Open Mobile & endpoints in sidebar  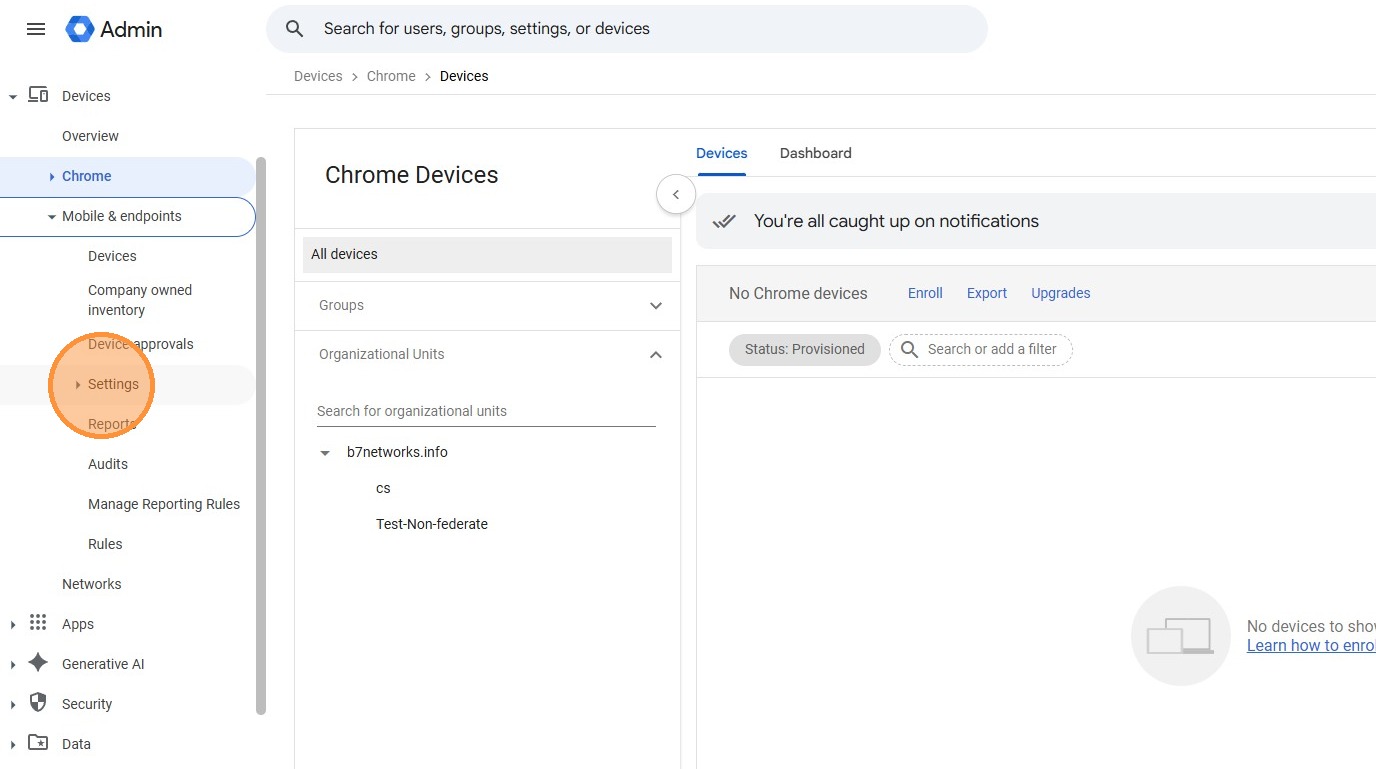coord(121,216)
